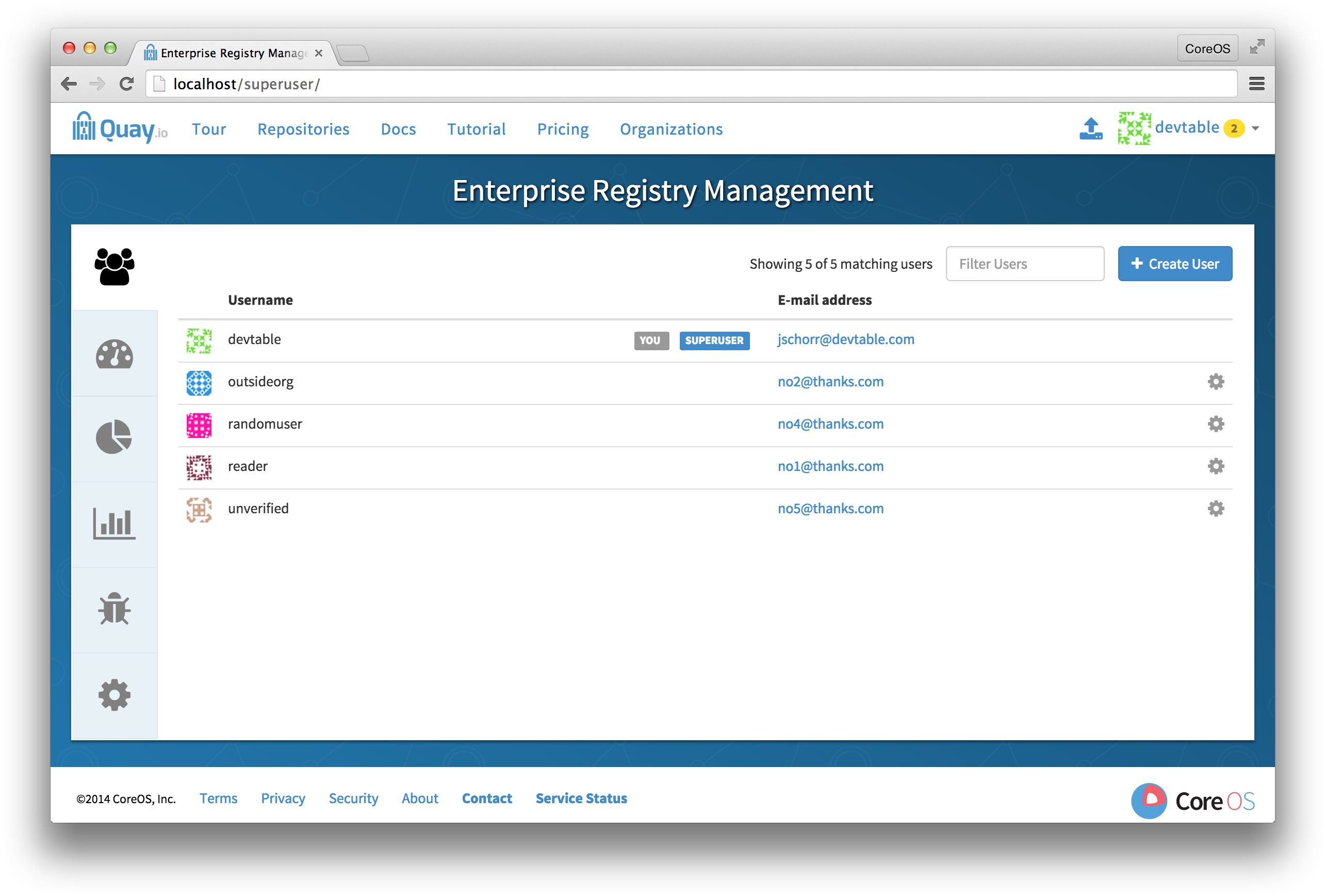The image size is (1325, 896).
Task: Open the options gear for unverified
Action: [x=1216, y=508]
